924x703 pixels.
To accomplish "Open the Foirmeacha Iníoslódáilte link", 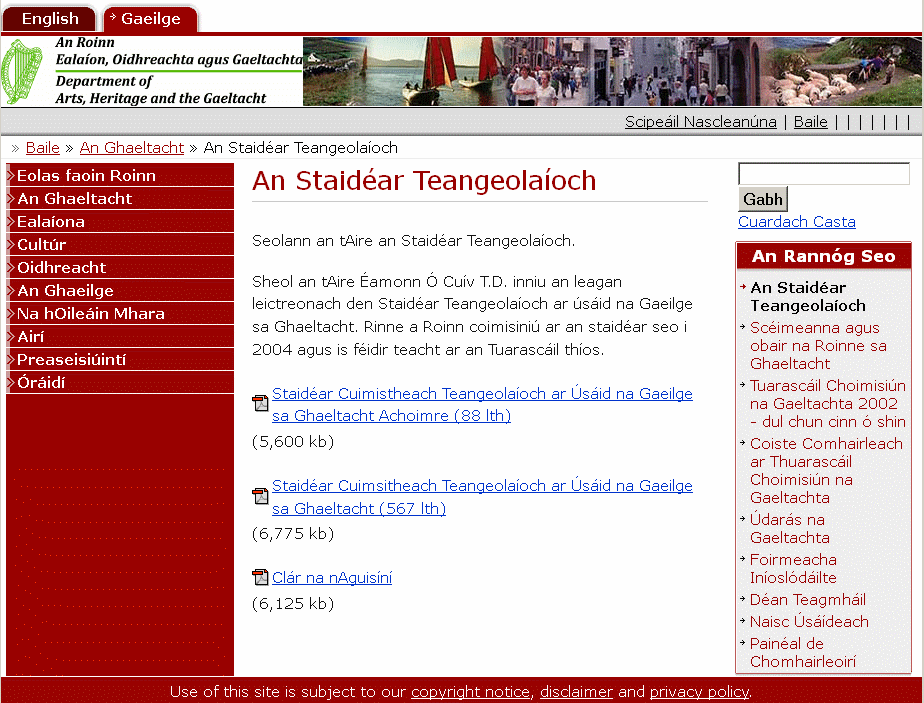I will [x=793, y=569].
